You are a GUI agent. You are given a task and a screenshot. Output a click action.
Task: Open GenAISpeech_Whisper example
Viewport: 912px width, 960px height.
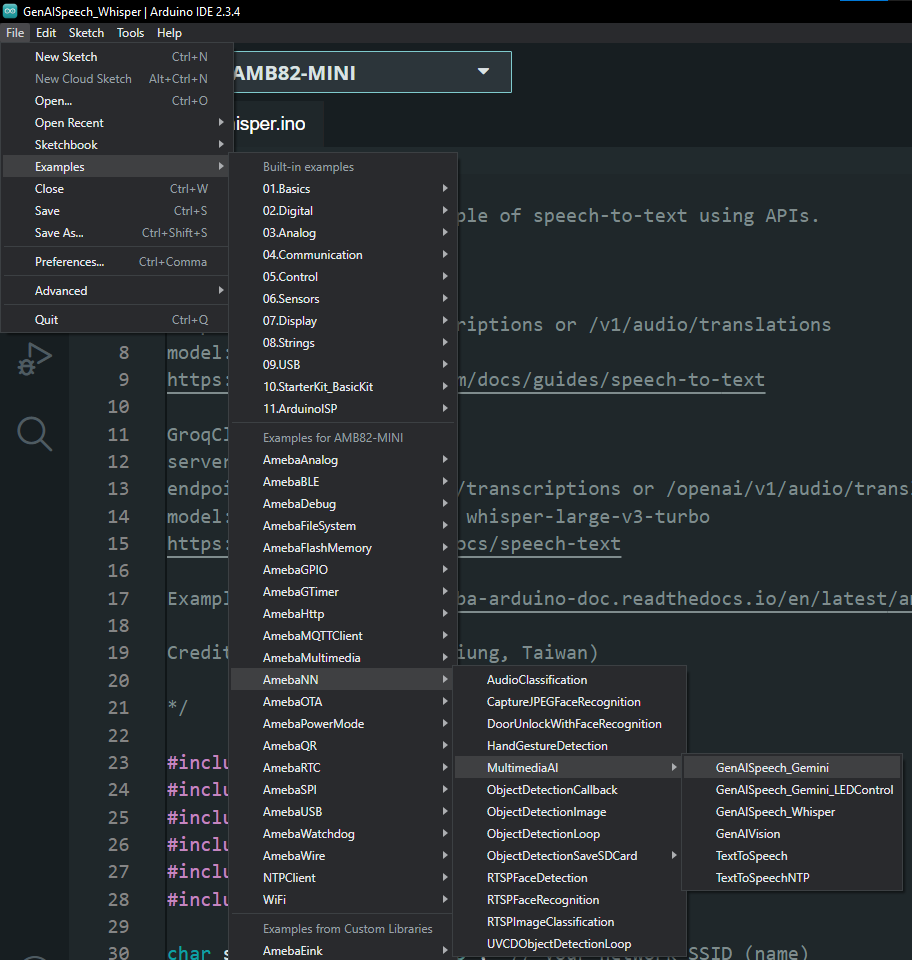pyautogui.click(x=792, y=812)
